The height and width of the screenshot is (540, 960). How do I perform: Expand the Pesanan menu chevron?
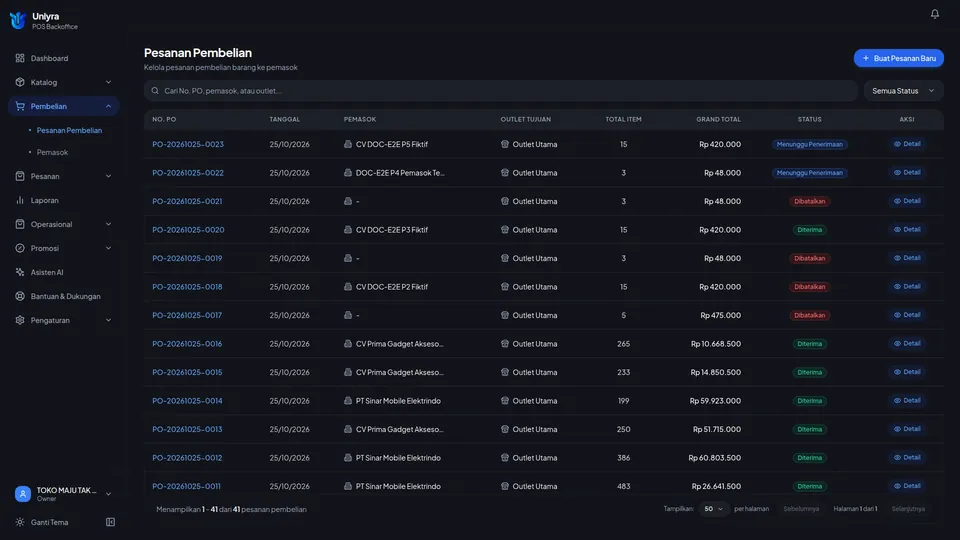108,176
